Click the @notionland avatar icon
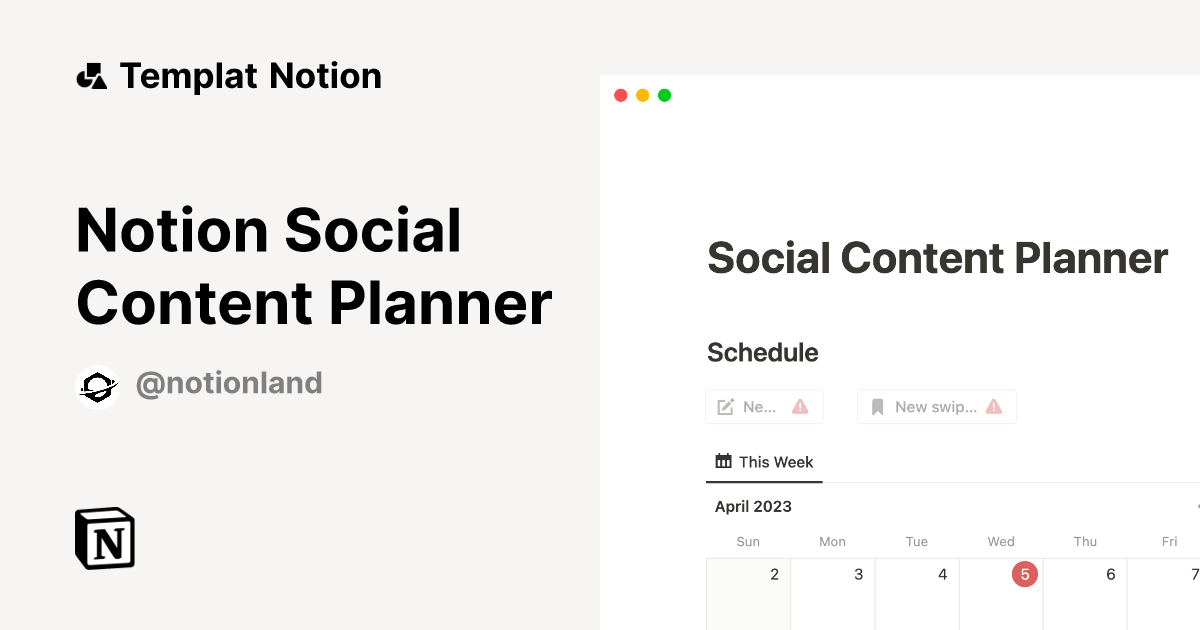1200x630 pixels. [x=98, y=384]
